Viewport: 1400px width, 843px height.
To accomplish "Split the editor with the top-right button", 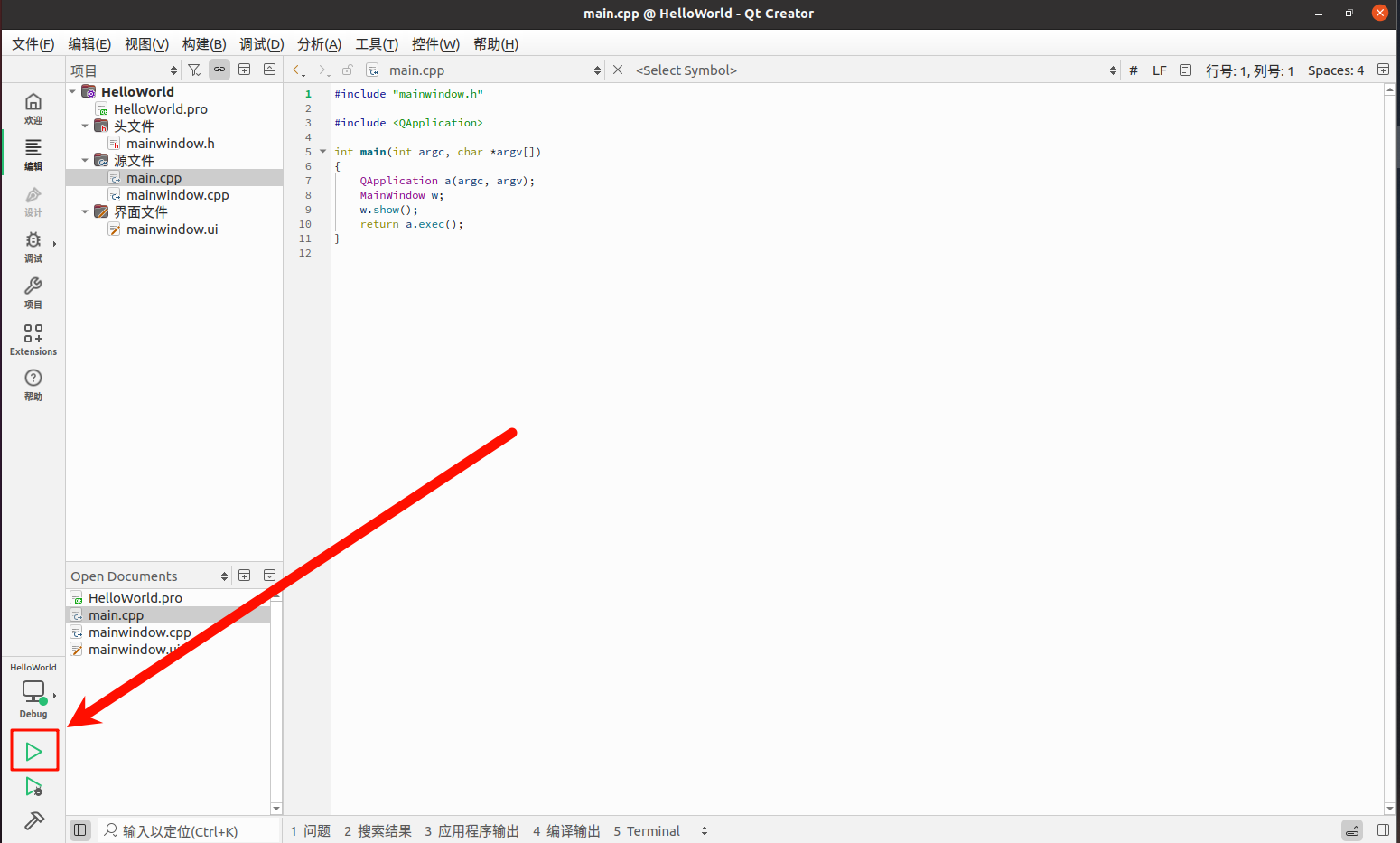I will 1383,70.
